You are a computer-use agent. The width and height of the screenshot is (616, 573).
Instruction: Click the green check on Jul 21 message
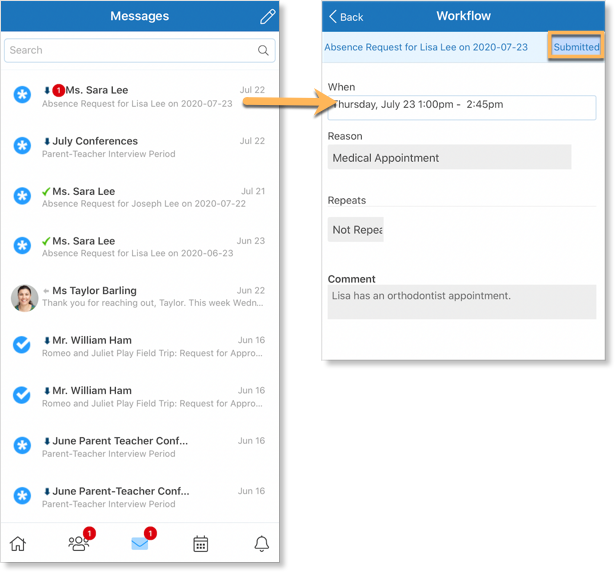[x=46, y=191]
